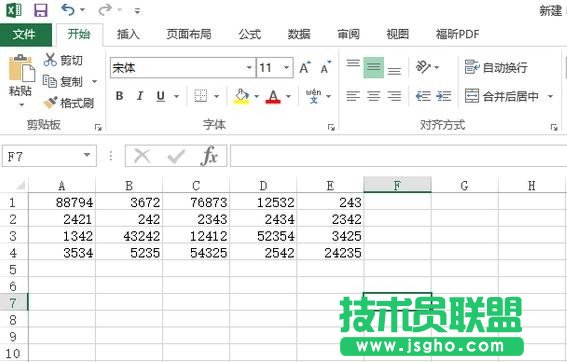The width and height of the screenshot is (567, 362).
Task: Expand the Paste options arrow below 粘贴
Action: (21, 105)
